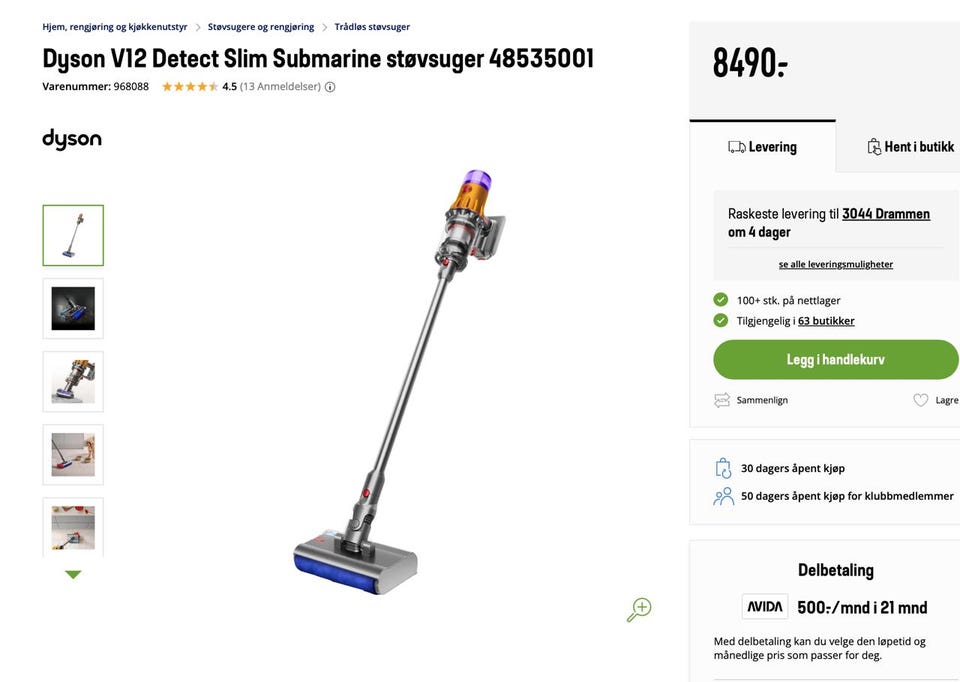Select the first vacuum thumbnail
The image size is (960, 682).
pyautogui.click(x=73, y=236)
